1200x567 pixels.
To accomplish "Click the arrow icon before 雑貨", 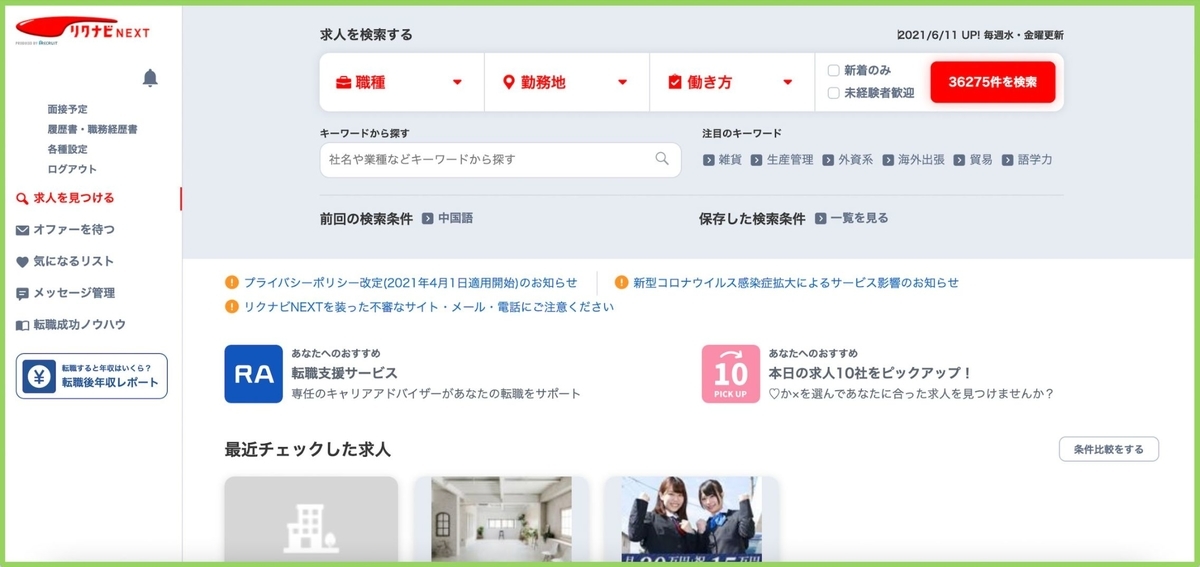I will coord(708,160).
